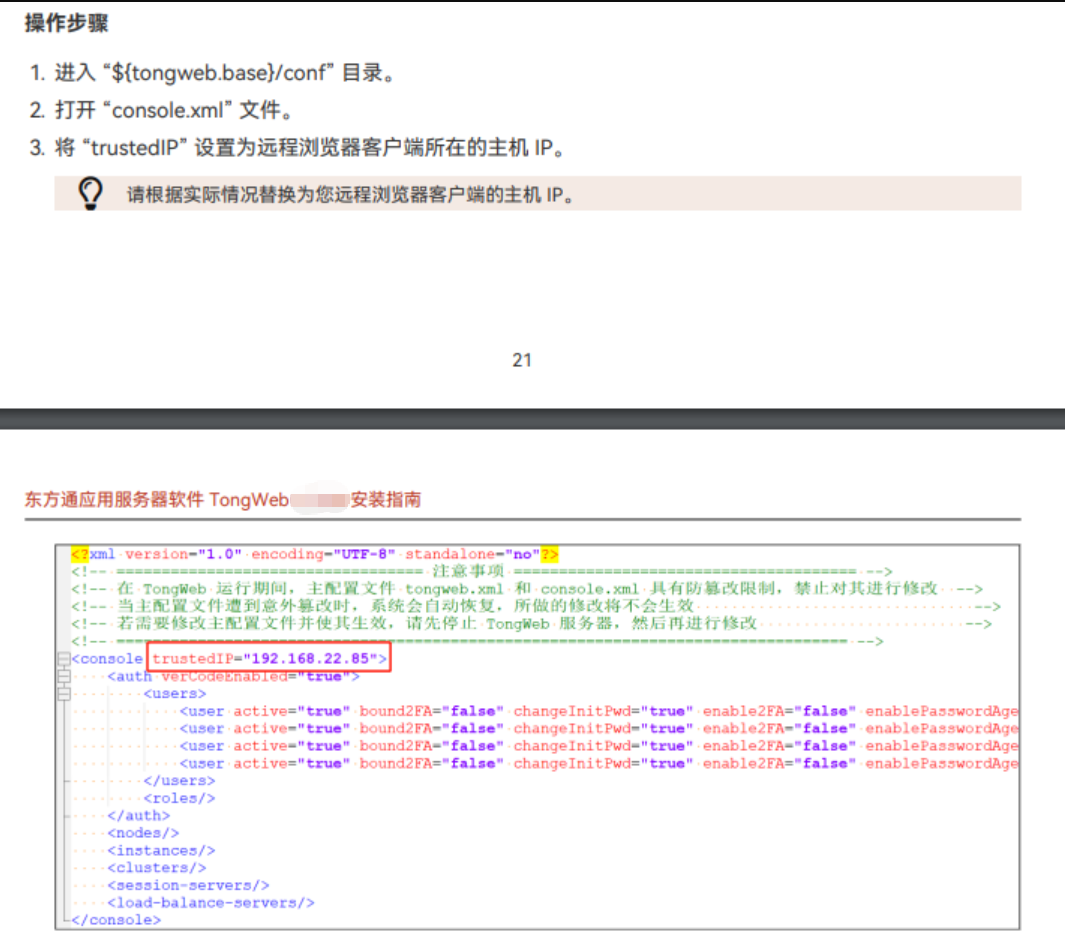Click the <roles/> tag
Image resolution: width=1065 pixels, height=945 pixels.
179,798
